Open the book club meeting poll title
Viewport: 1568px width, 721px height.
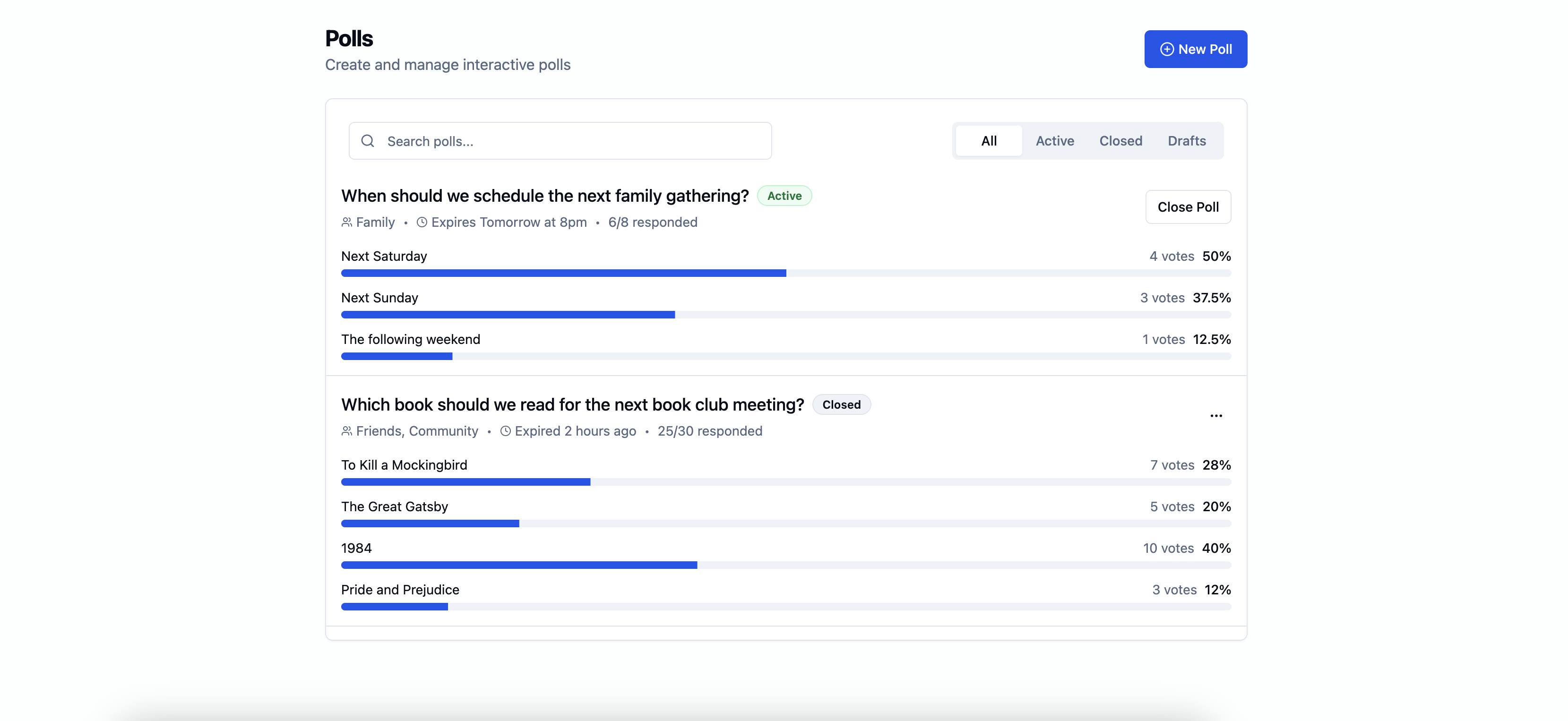[572, 404]
